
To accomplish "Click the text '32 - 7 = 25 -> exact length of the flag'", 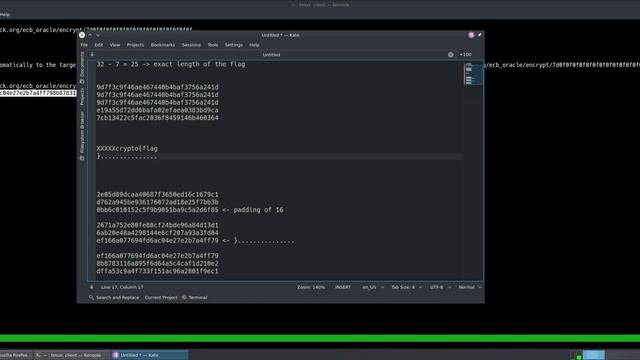I will pyautogui.click(x=171, y=64).
